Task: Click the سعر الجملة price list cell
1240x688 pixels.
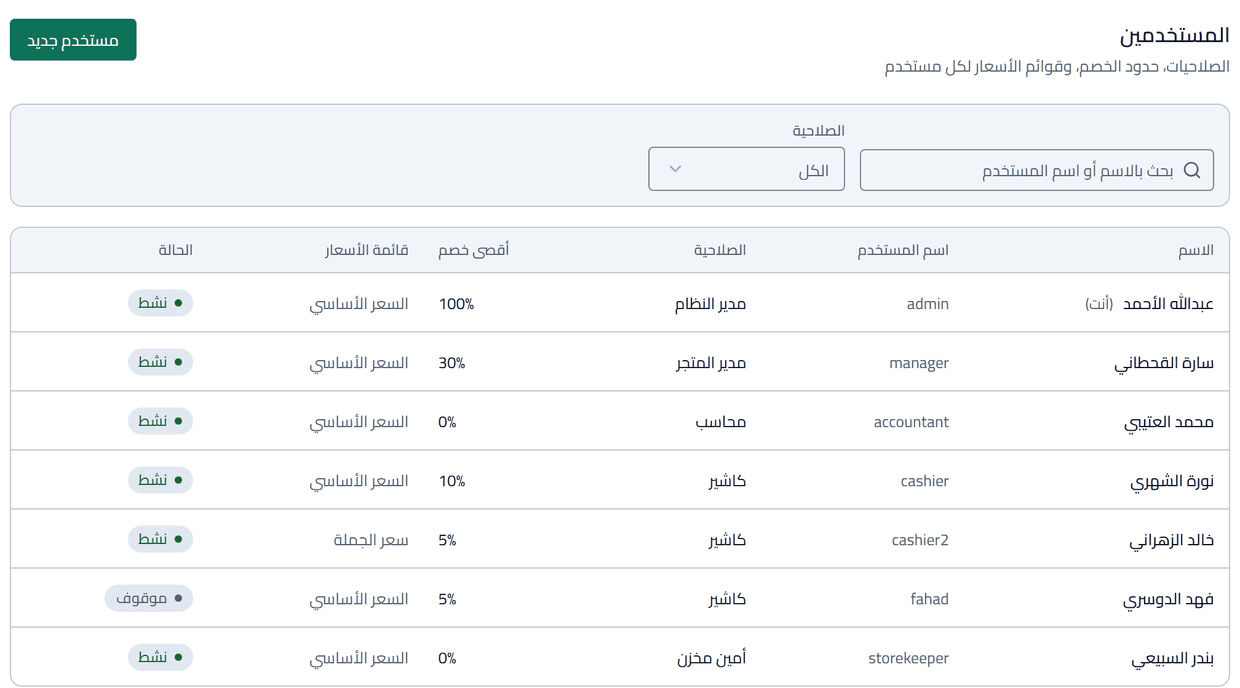Action: [371, 540]
